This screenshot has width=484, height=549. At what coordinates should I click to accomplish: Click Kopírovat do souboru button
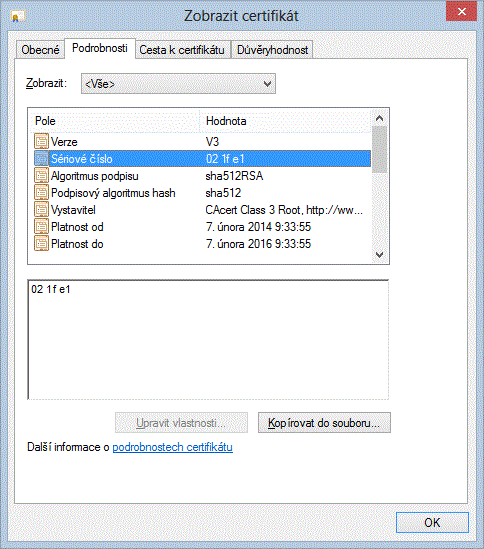coord(324,423)
